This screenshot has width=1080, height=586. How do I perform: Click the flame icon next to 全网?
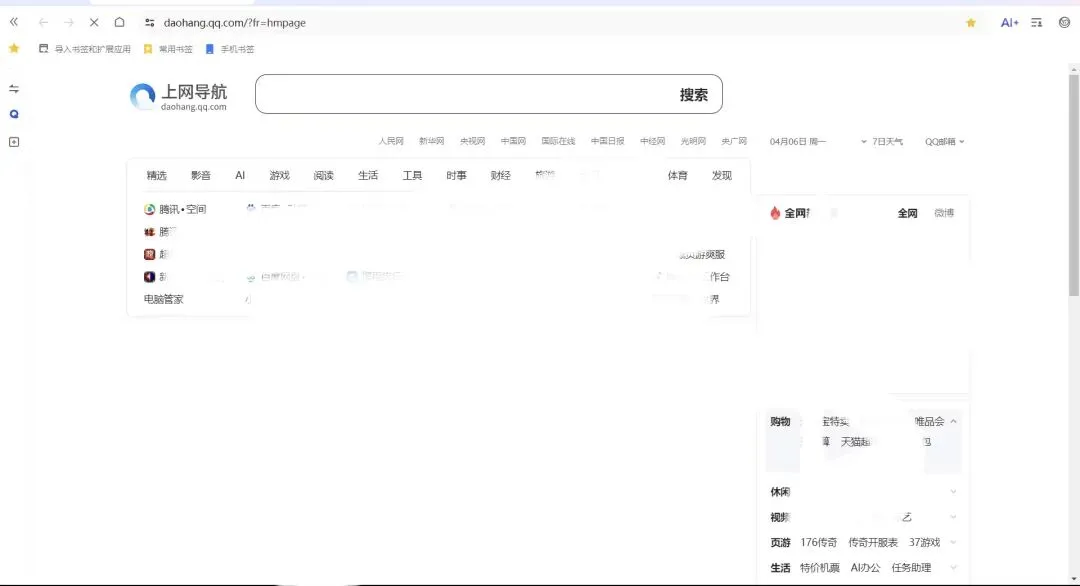tap(775, 213)
